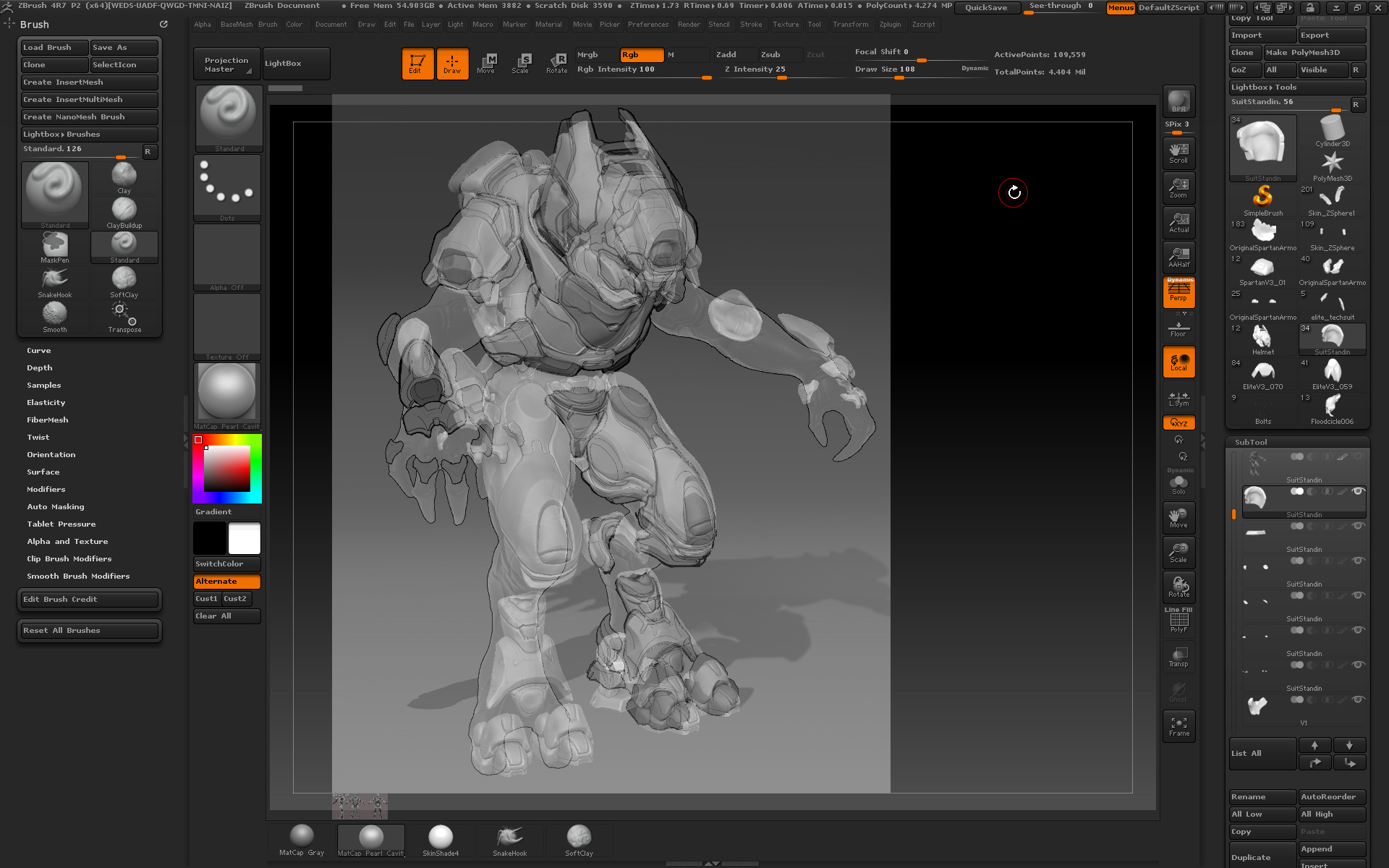1389x868 pixels.
Task: Click the MatCap Pearl Cavity material sphere preview
Action: 227,395
